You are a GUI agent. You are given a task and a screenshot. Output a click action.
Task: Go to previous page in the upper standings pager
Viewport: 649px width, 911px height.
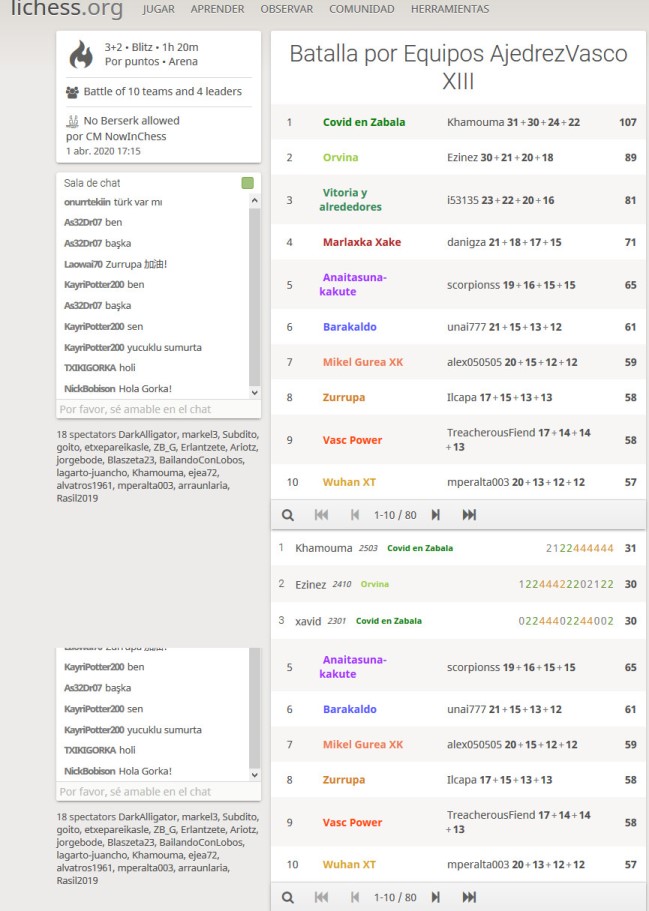[x=354, y=515]
